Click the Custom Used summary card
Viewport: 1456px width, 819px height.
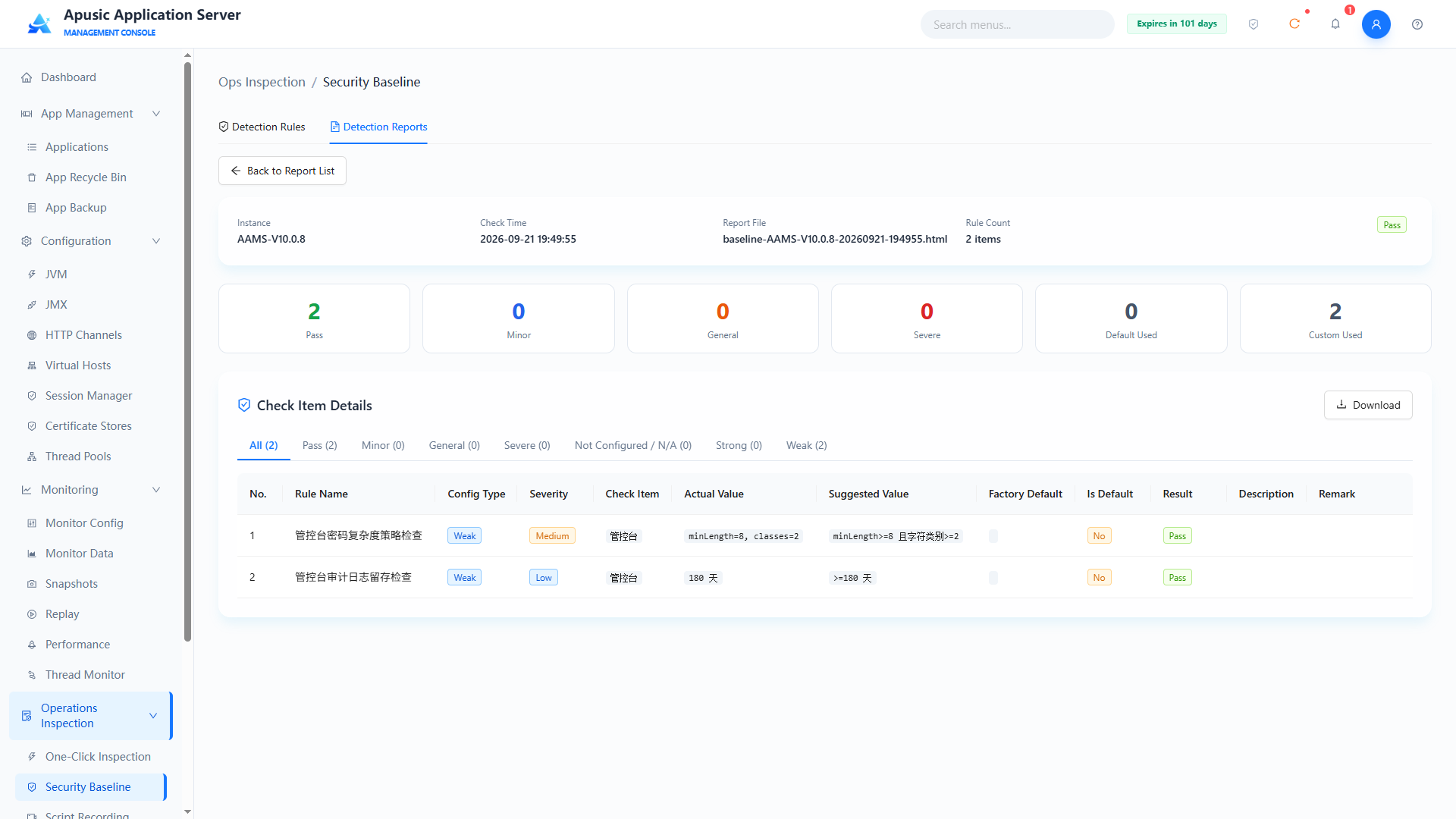(1335, 318)
